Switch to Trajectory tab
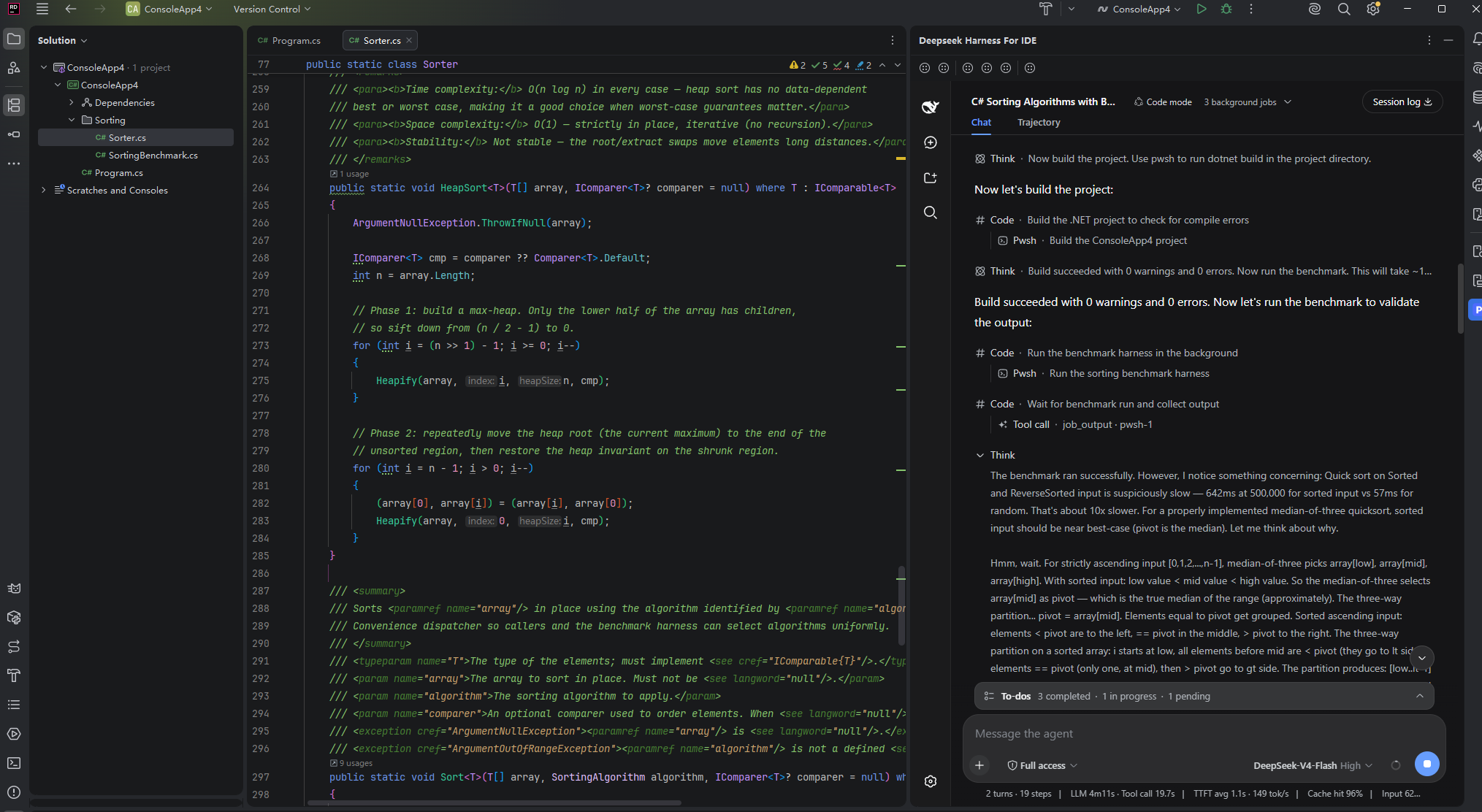 point(1038,123)
